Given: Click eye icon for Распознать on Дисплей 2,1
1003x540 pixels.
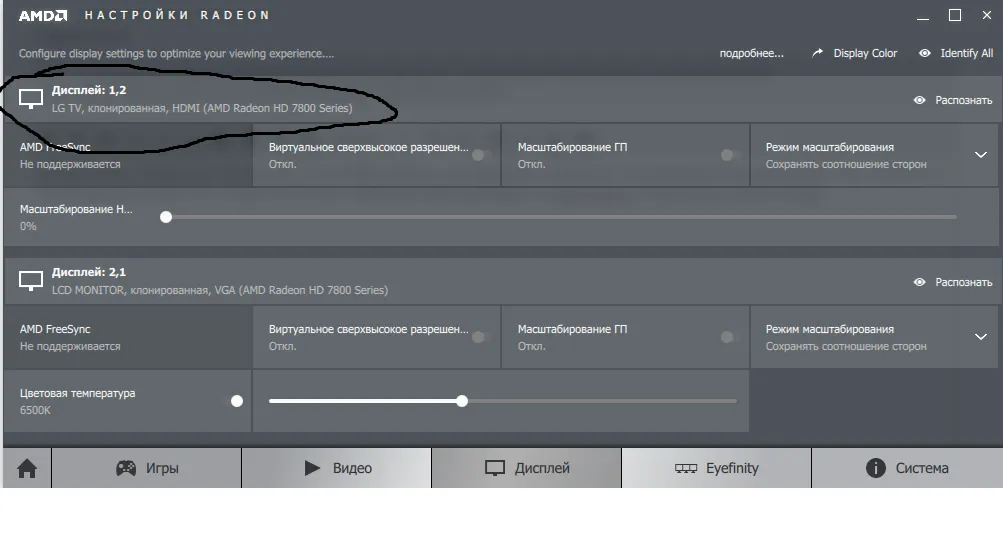Looking at the screenshot, I should click(919, 282).
